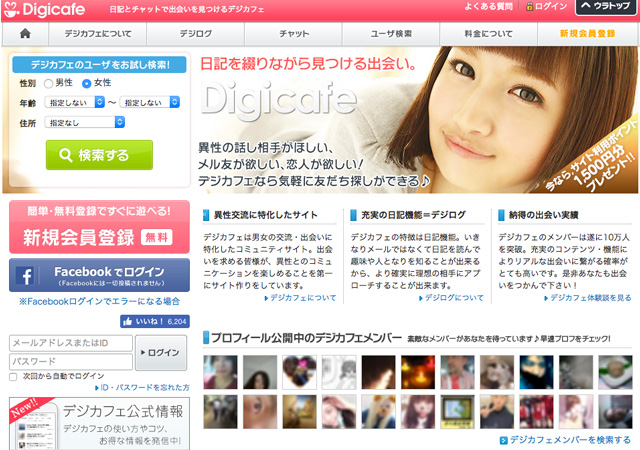Click the gray ログイン button
The width and height of the screenshot is (640, 450).
(161, 352)
